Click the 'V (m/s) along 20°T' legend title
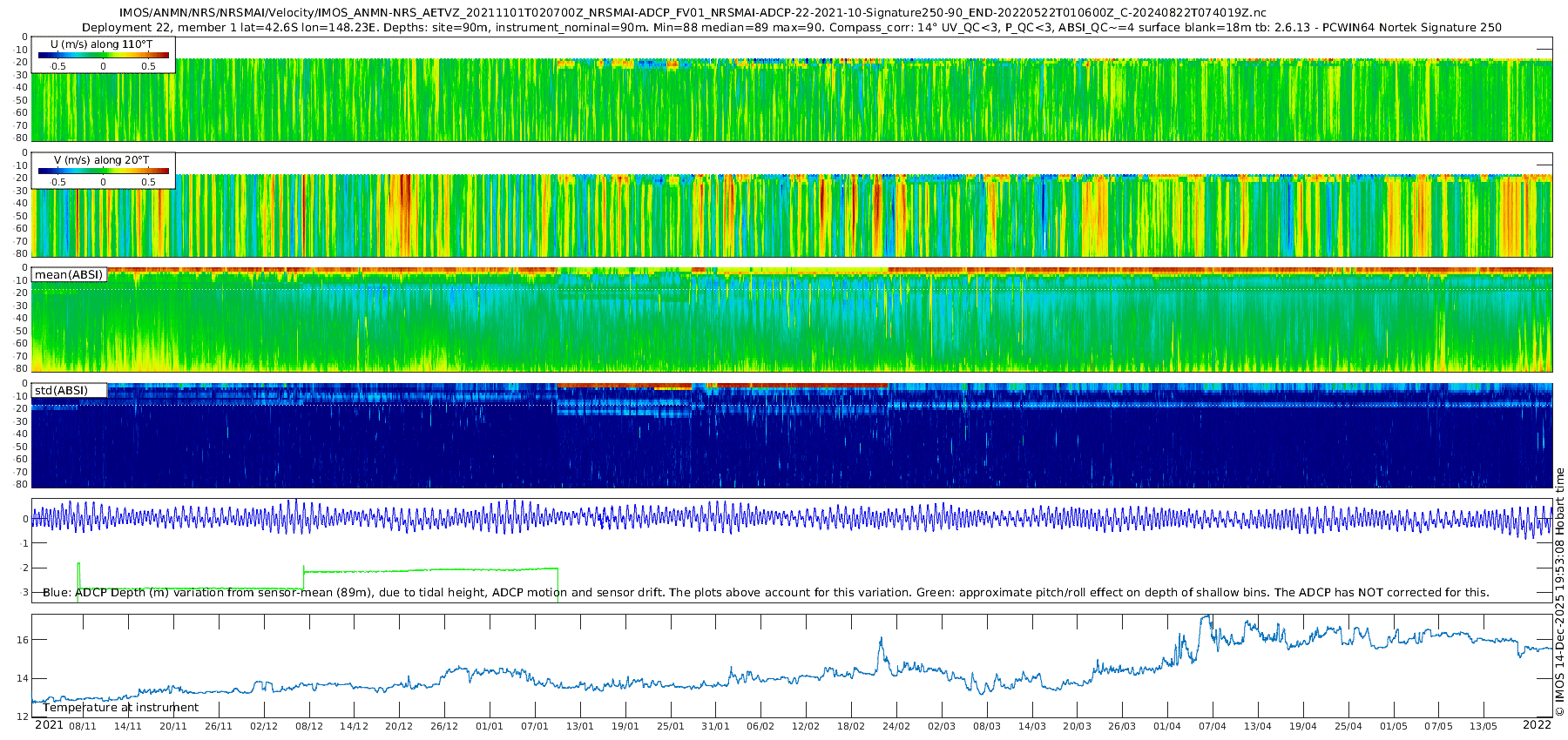Screen dimensions: 1568x740 (x=102, y=160)
